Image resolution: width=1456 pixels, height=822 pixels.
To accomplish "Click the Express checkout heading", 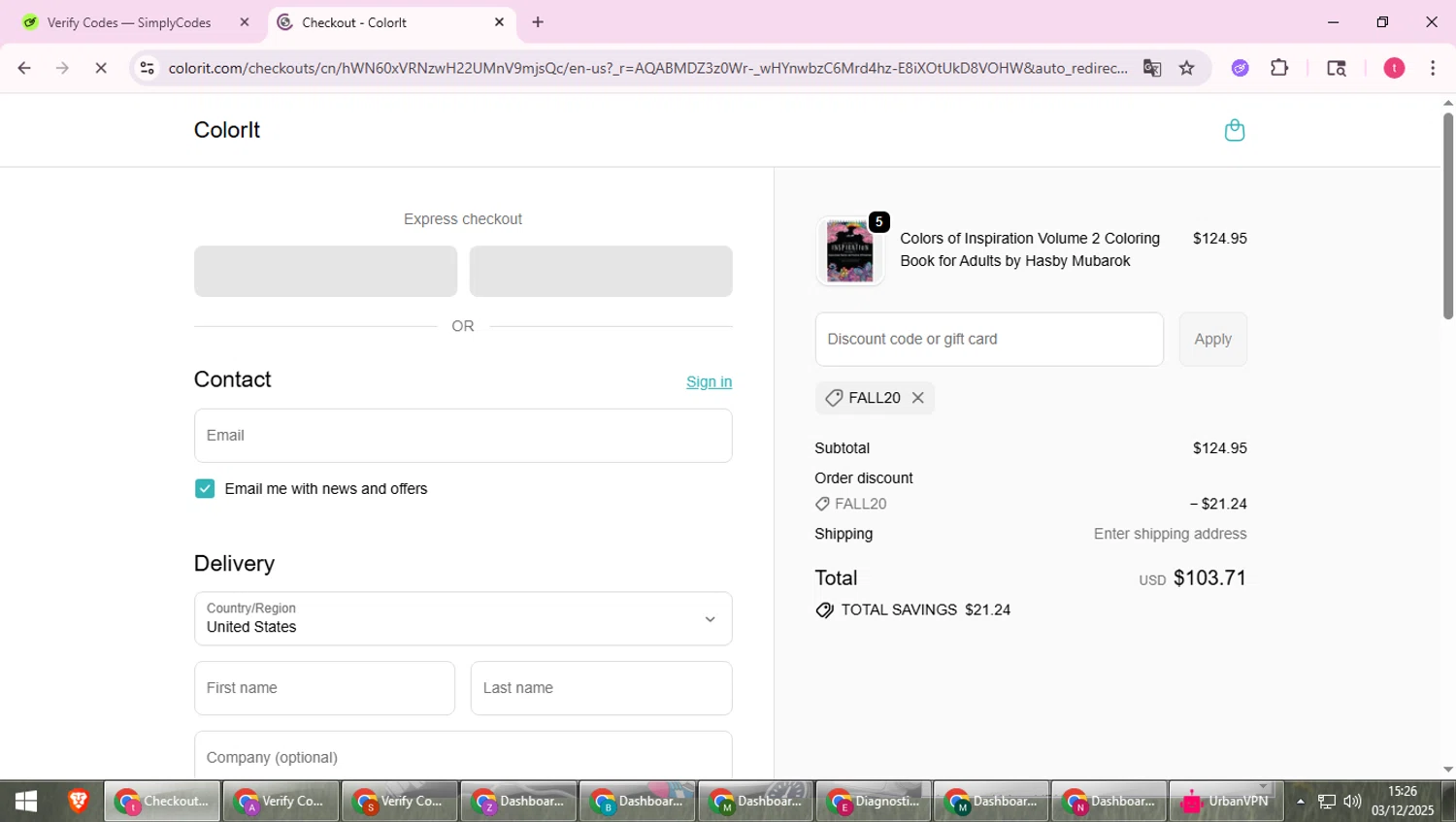I will [463, 219].
